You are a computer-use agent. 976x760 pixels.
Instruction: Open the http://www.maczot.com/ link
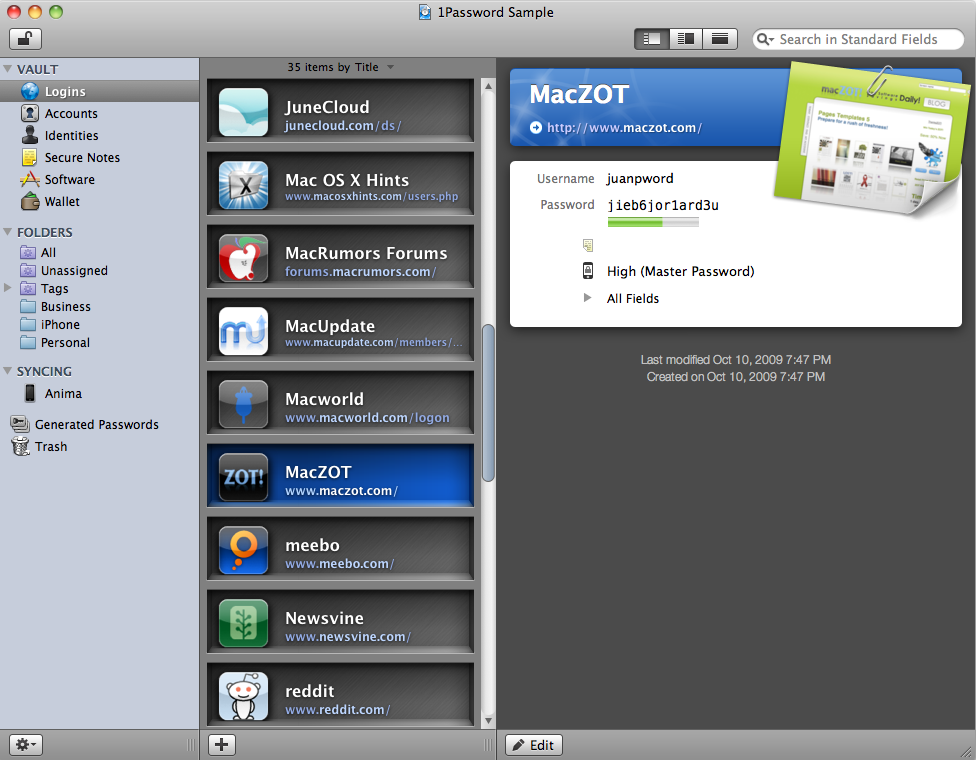coord(624,128)
